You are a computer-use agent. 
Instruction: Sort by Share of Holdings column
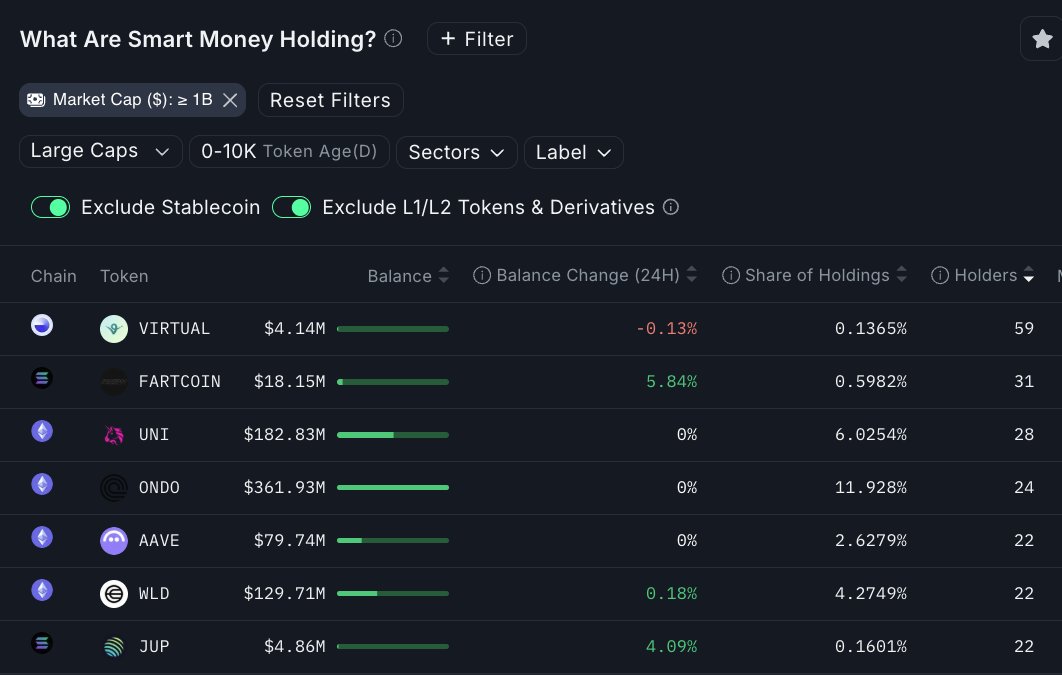click(815, 275)
